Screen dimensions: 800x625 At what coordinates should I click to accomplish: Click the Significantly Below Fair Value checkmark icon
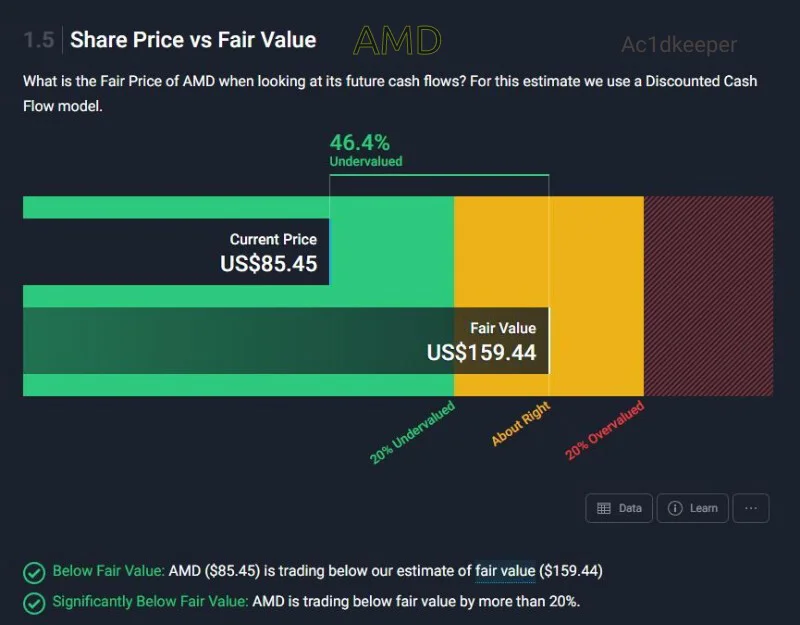click(x=34, y=604)
